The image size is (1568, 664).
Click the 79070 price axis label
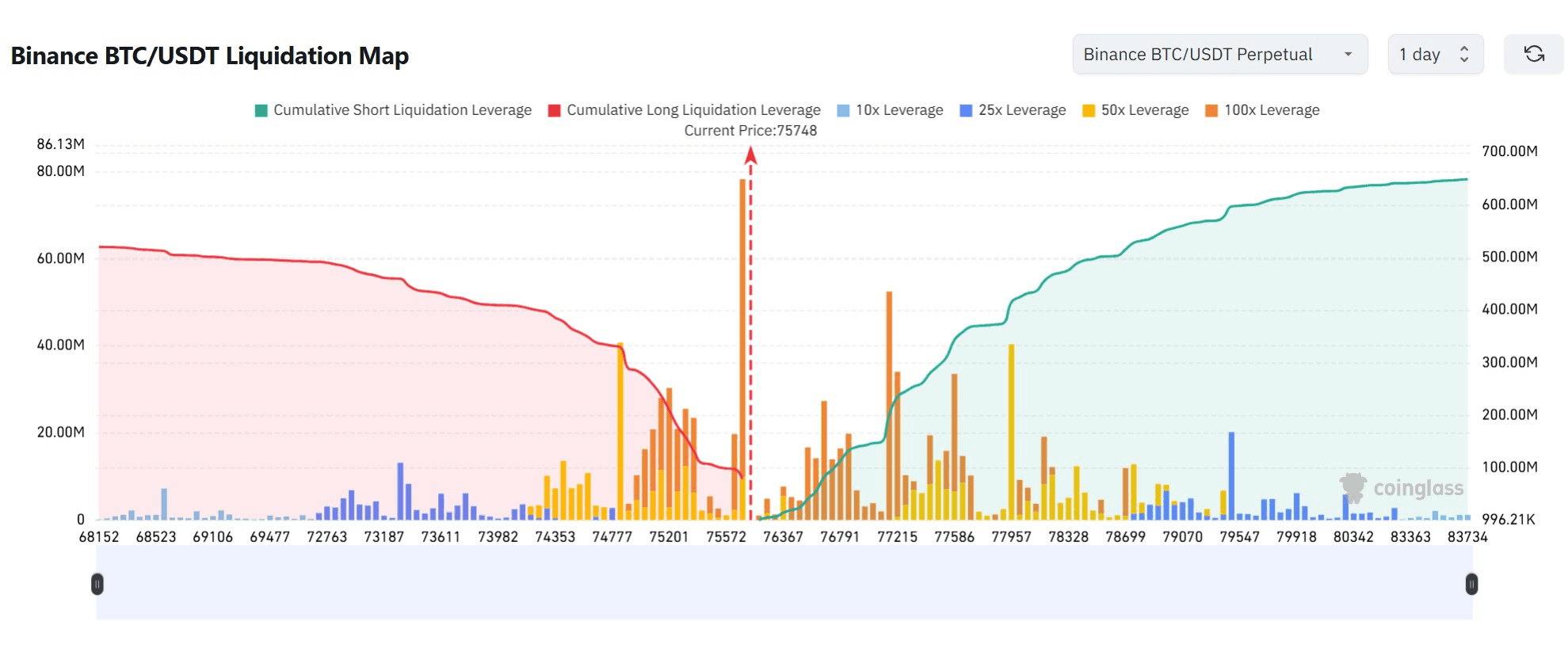click(1182, 537)
